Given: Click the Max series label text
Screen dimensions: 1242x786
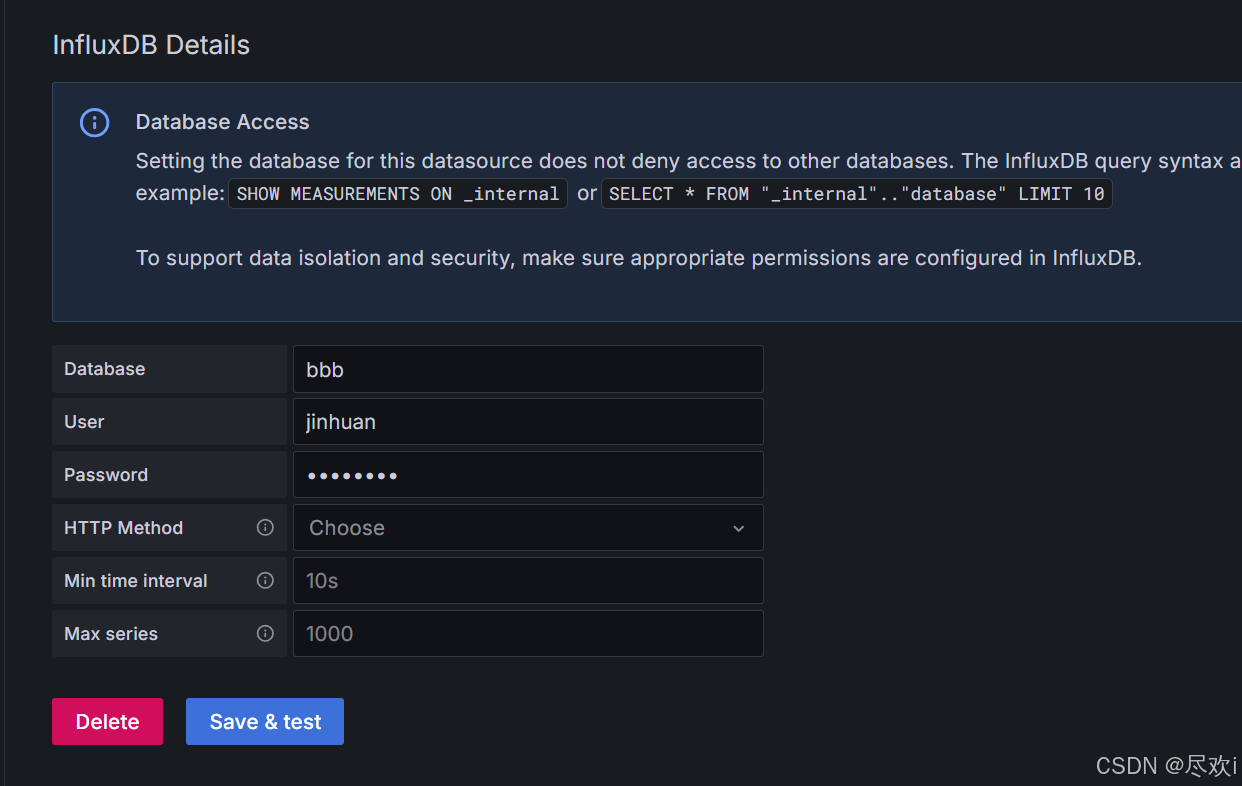Looking at the screenshot, I should tap(111, 634).
